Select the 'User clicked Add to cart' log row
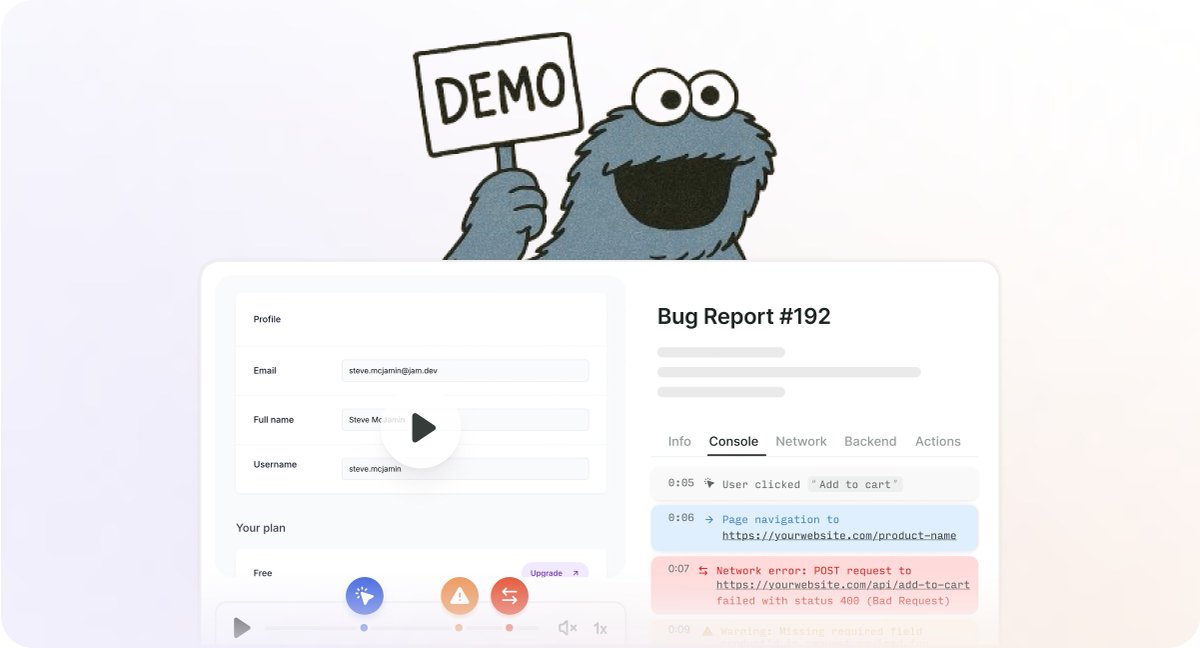Image resolution: width=1200 pixels, height=648 pixels. [814, 484]
